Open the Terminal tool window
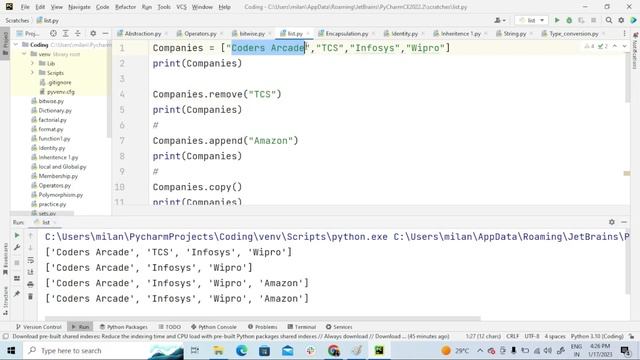 coord(301,327)
